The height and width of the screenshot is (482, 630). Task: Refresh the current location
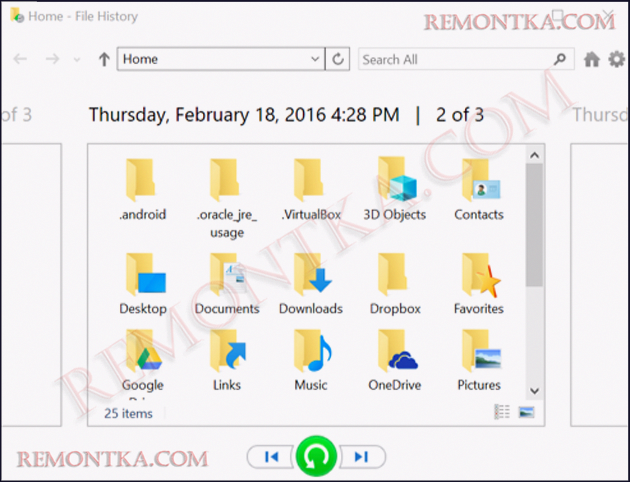(338, 59)
